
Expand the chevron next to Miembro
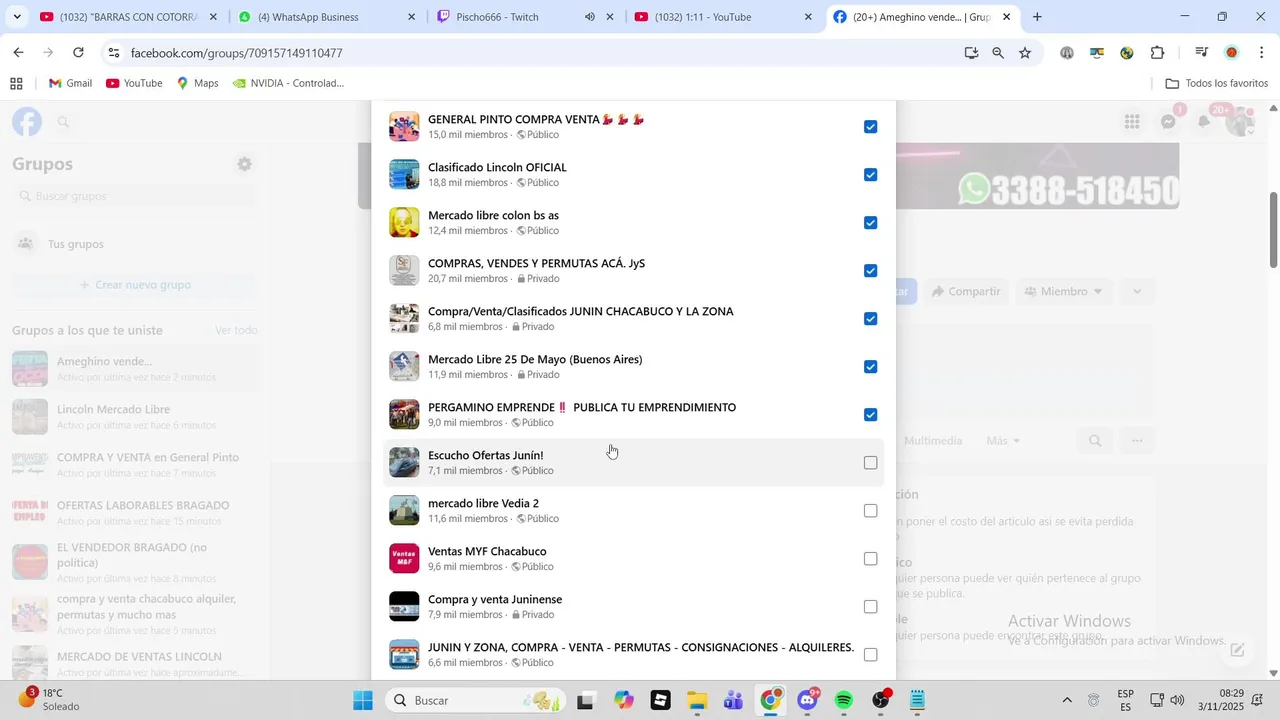1137,291
